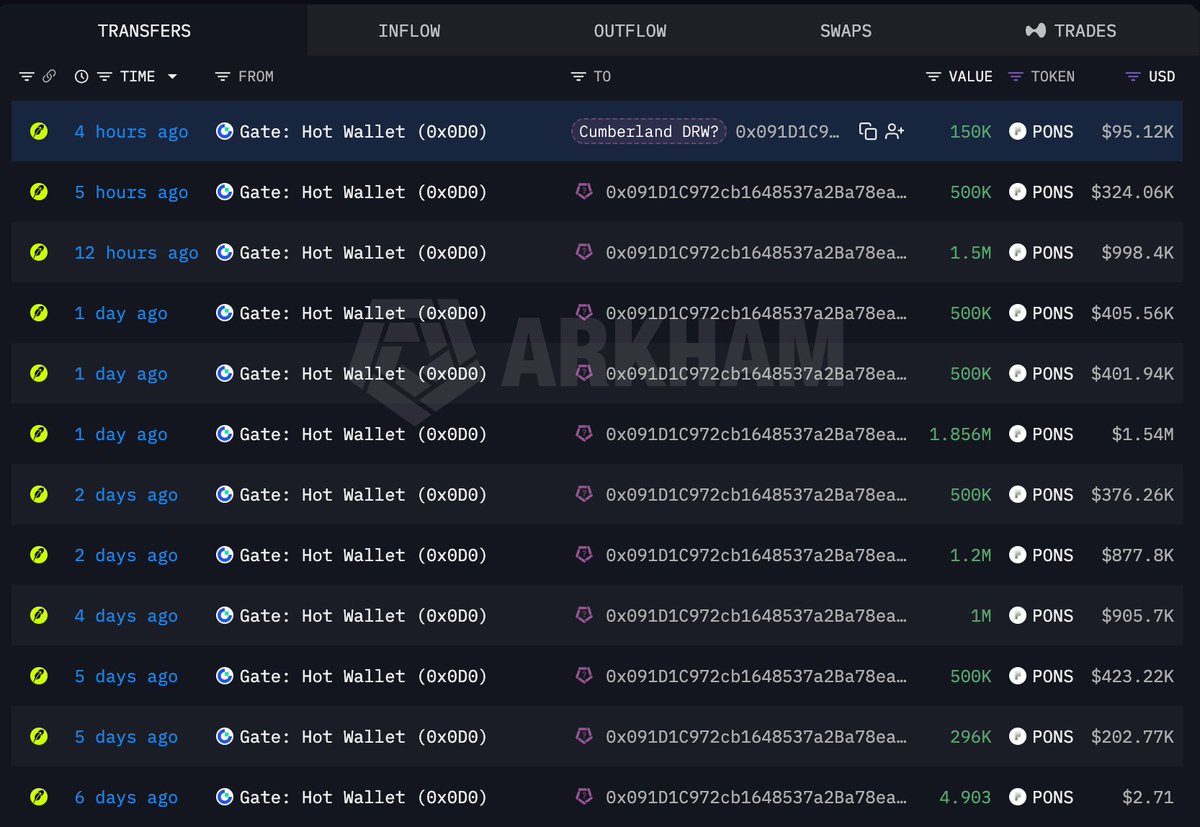Click the $877.8K USD amount

coord(1137,555)
